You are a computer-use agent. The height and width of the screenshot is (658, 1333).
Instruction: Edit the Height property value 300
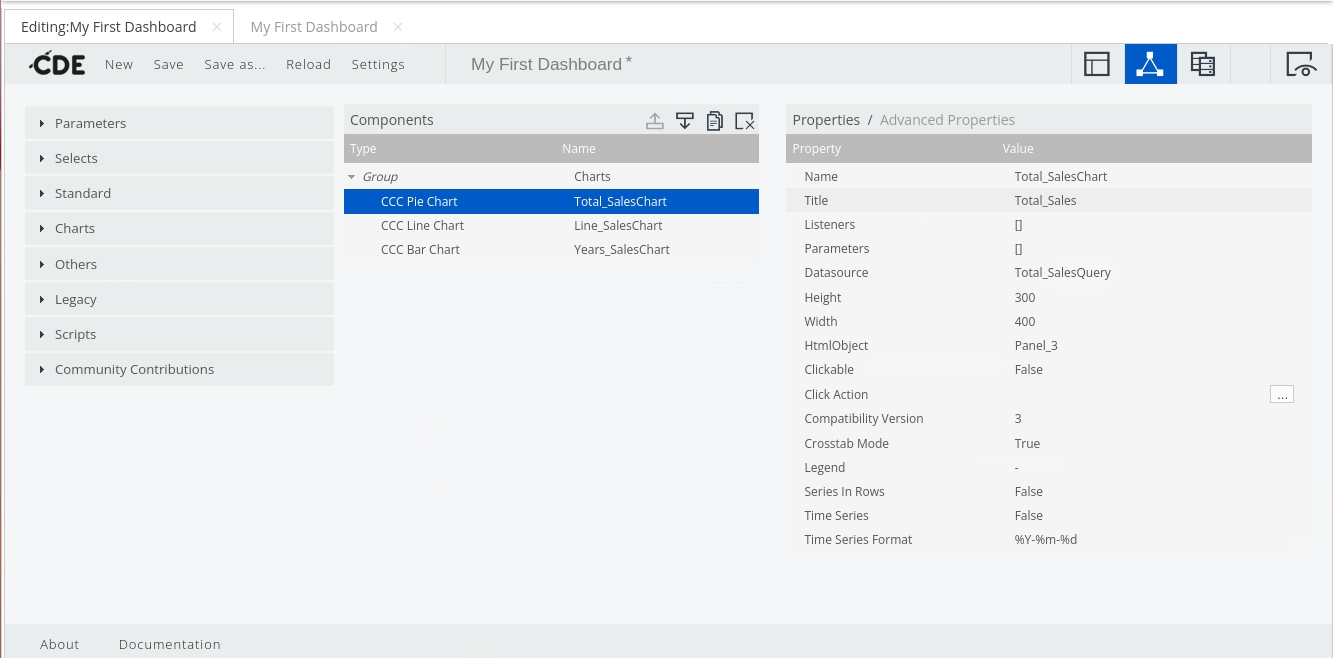(x=1025, y=297)
